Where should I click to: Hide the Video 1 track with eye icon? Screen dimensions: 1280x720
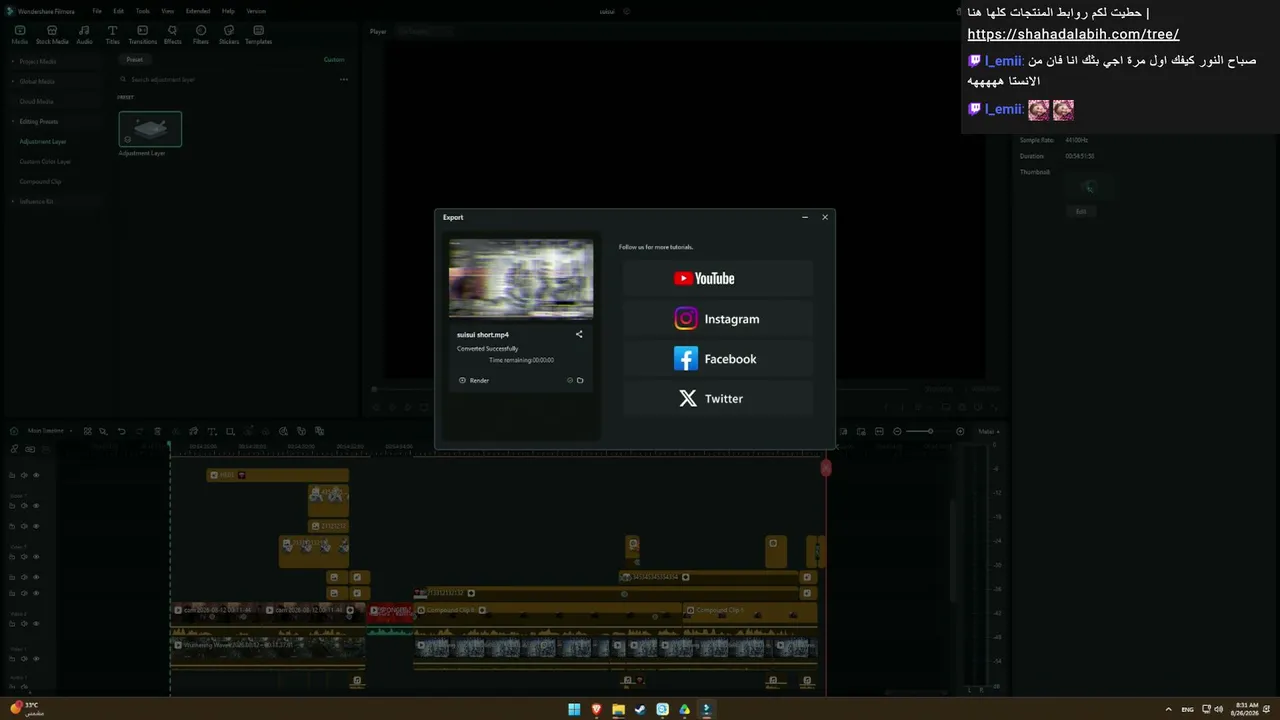tap(36, 659)
